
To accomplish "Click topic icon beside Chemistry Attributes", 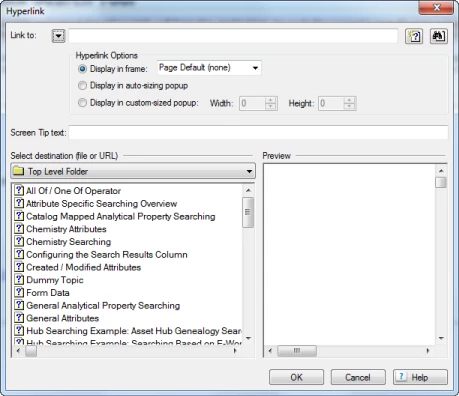I will 19,228.
